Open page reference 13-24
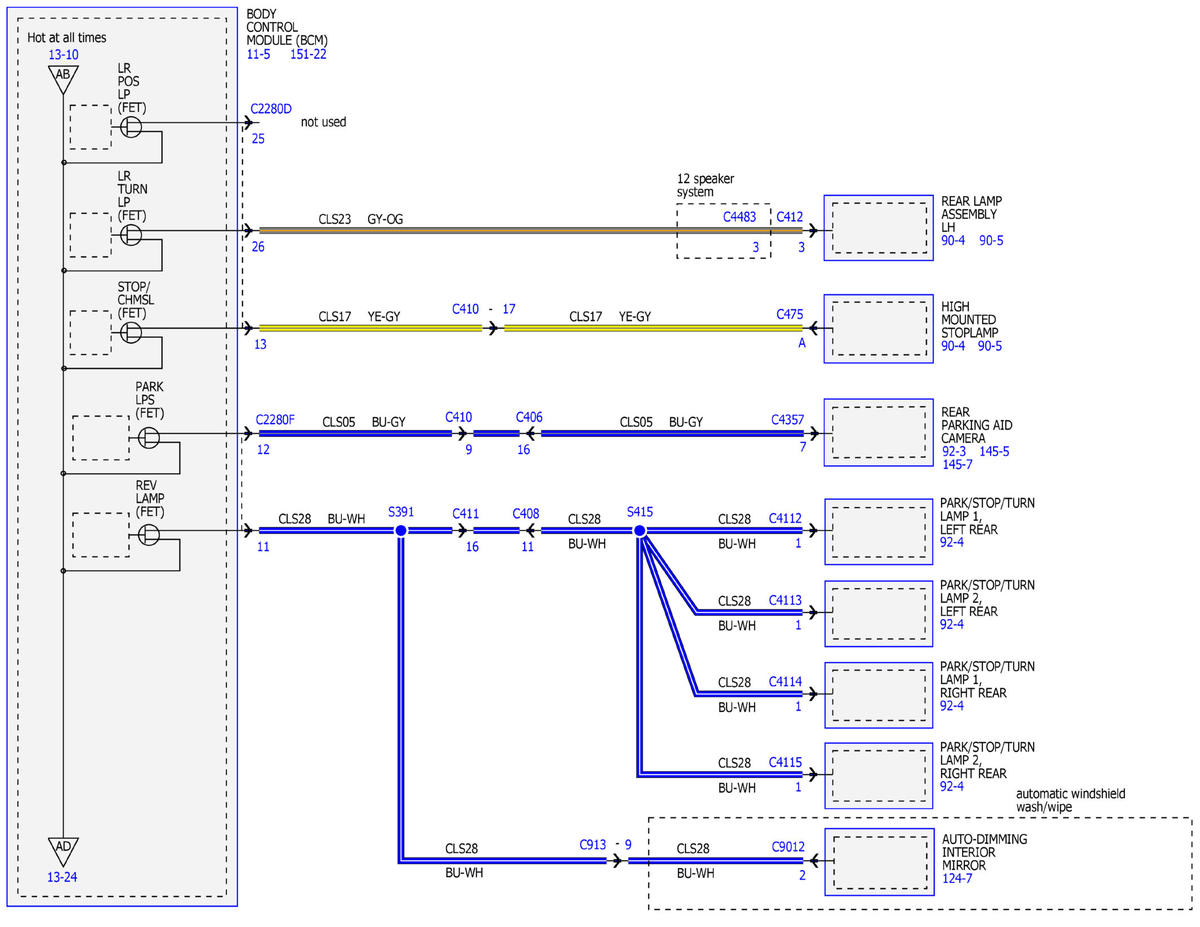Viewport: 1200px width, 927px height. [62, 877]
